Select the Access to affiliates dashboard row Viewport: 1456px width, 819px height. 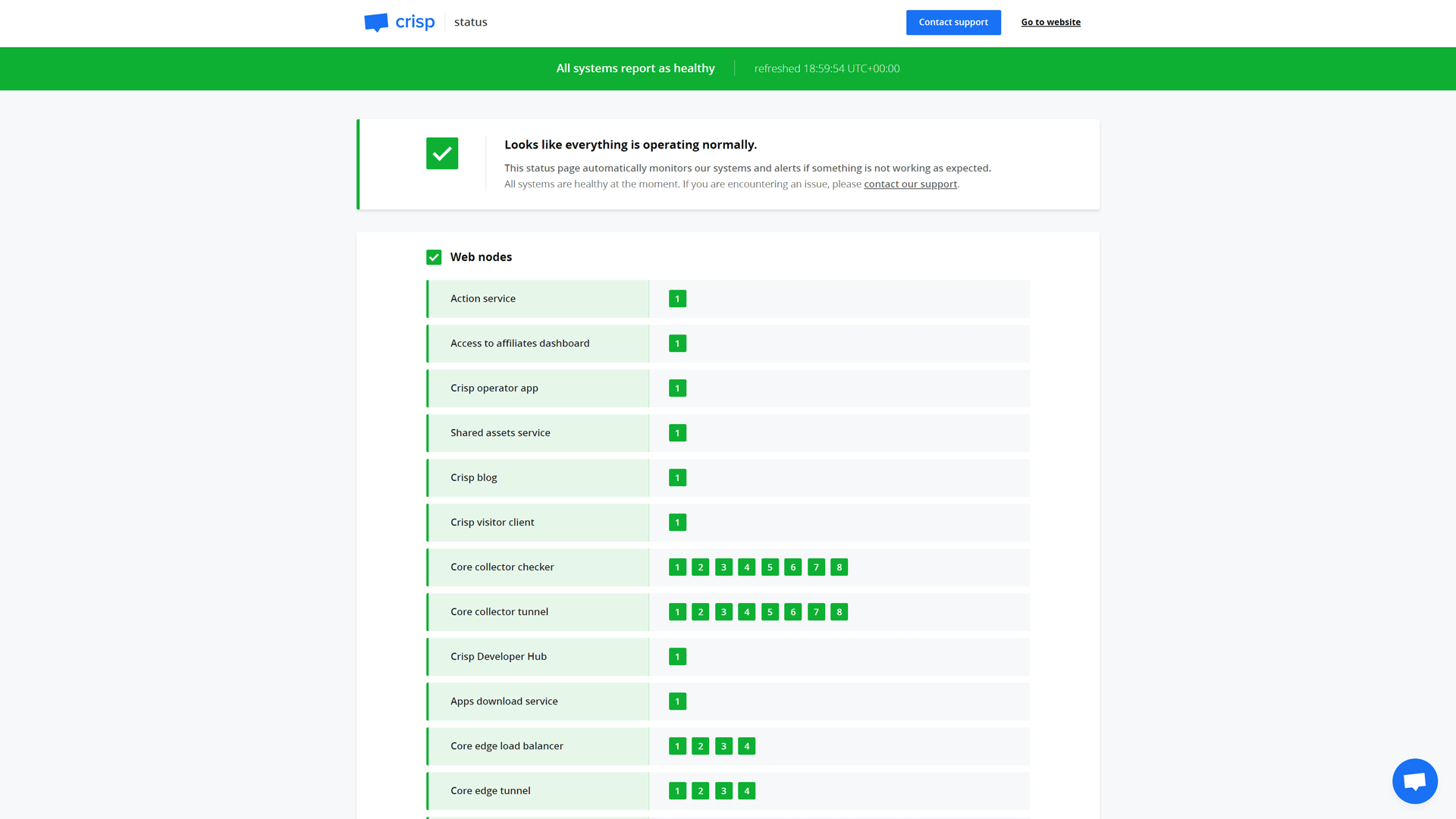[537, 343]
